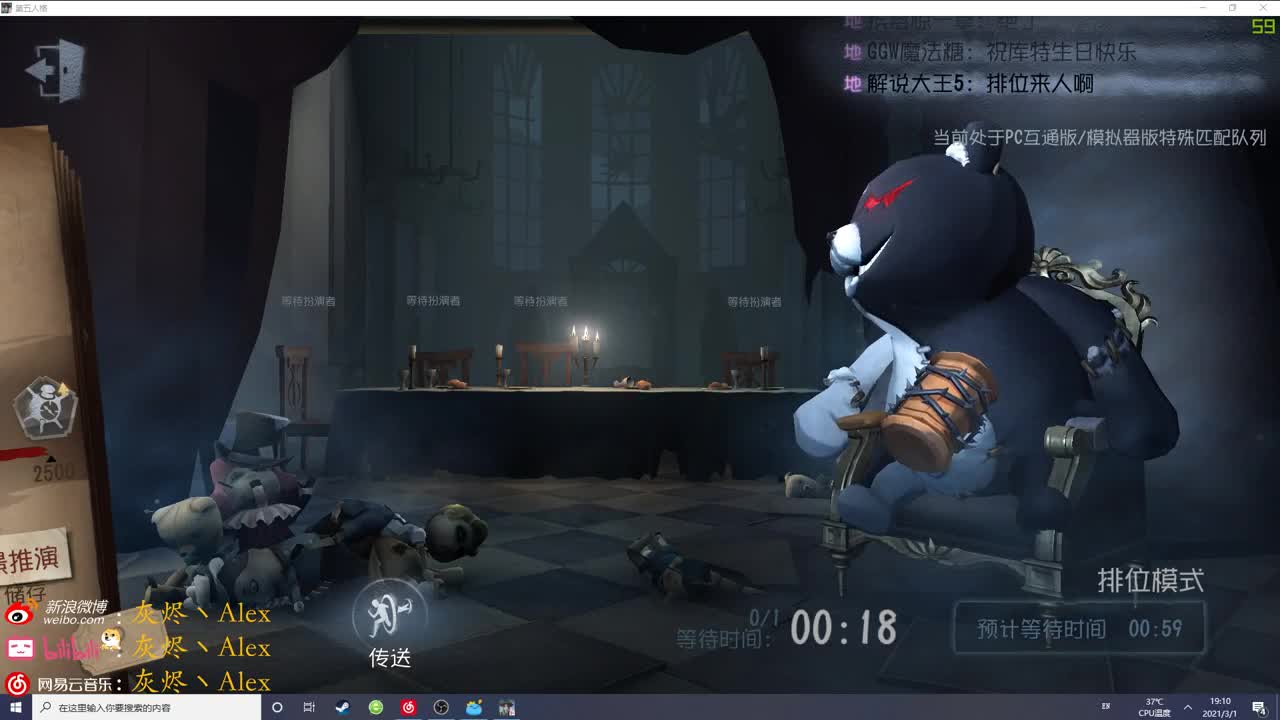Image resolution: width=1280 pixels, height=720 pixels.
Task: Click the CPU temperature 37°C readout
Action: [x=1154, y=707]
